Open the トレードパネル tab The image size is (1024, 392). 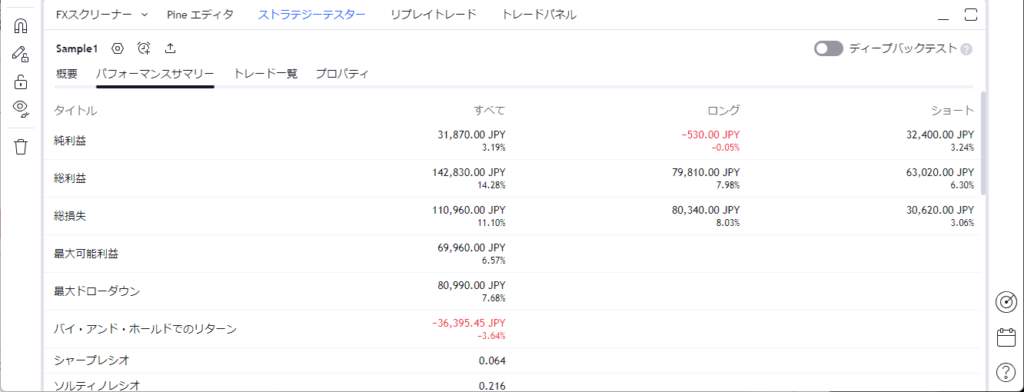[539, 14]
